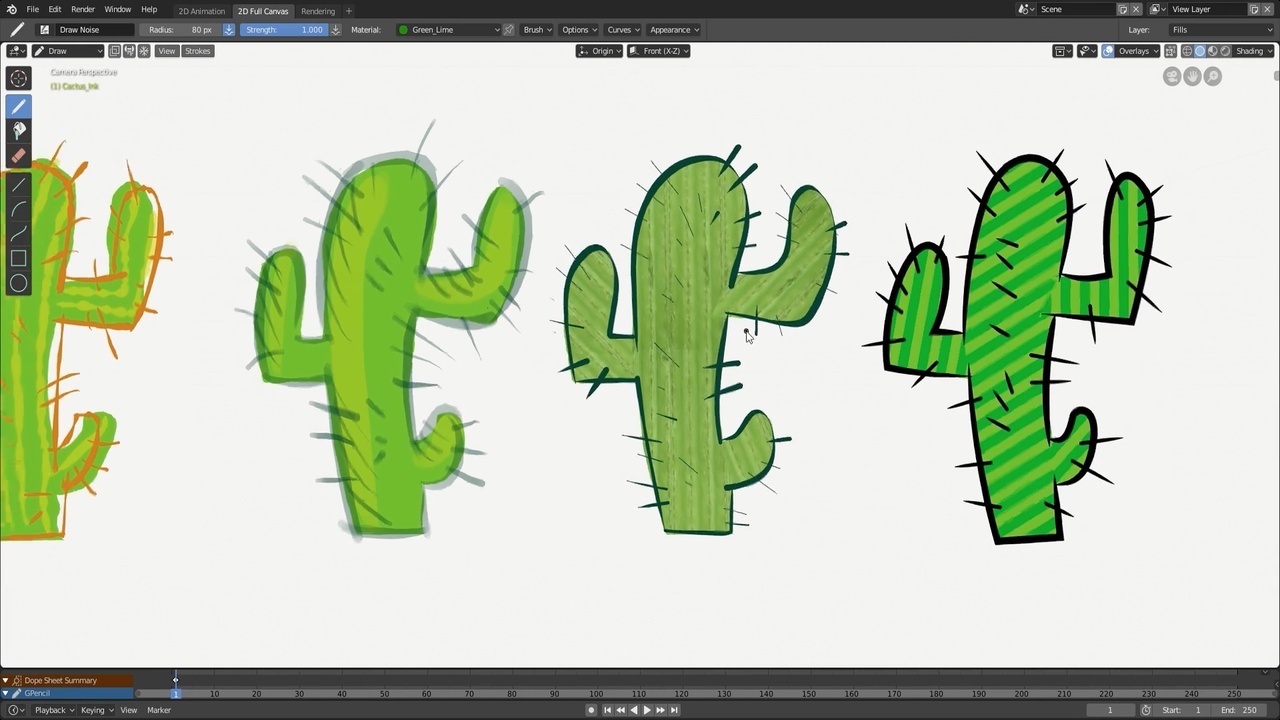Open the Render menu
The width and height of the screenshot is (1280, 720).
click(x=83, y=9)
